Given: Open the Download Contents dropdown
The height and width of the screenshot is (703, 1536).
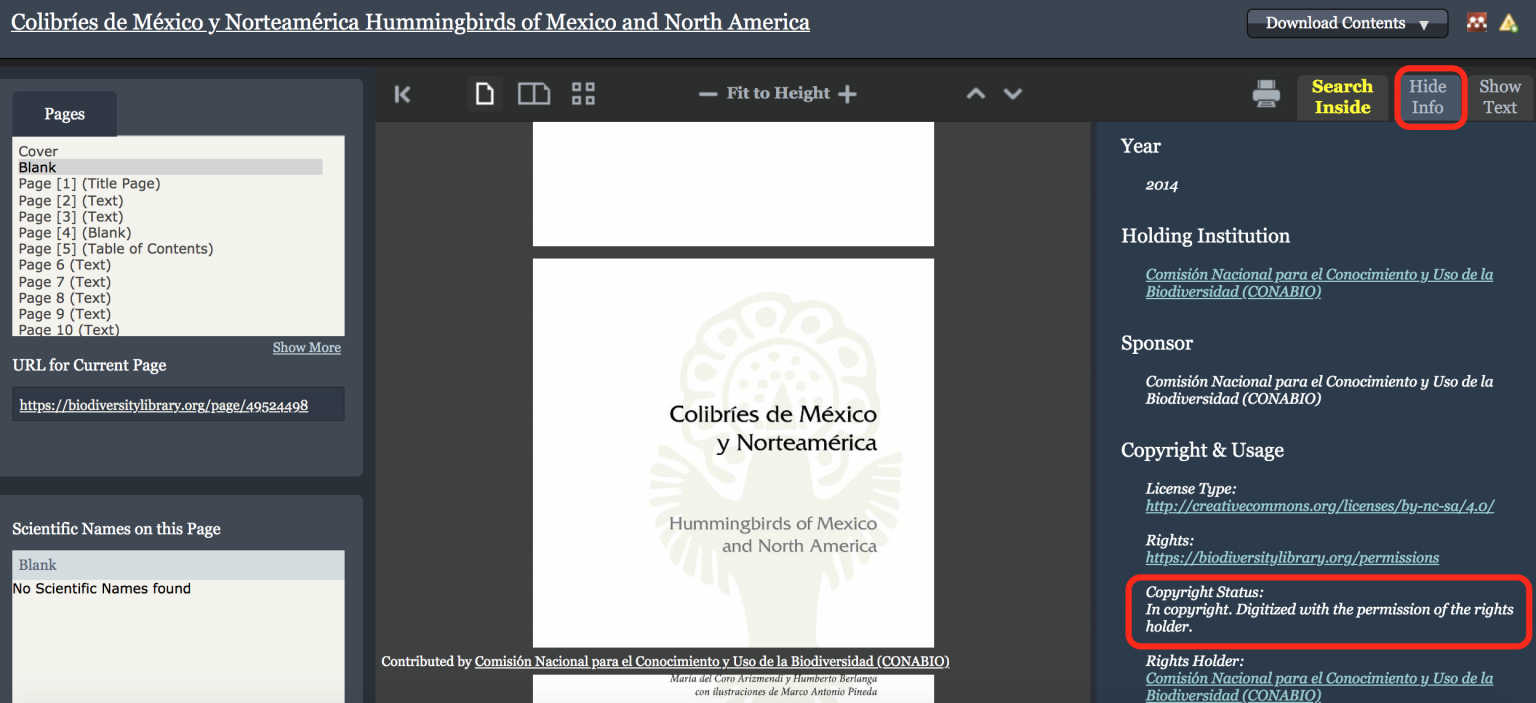Looking at the screenshot, I should (1346, 23).
